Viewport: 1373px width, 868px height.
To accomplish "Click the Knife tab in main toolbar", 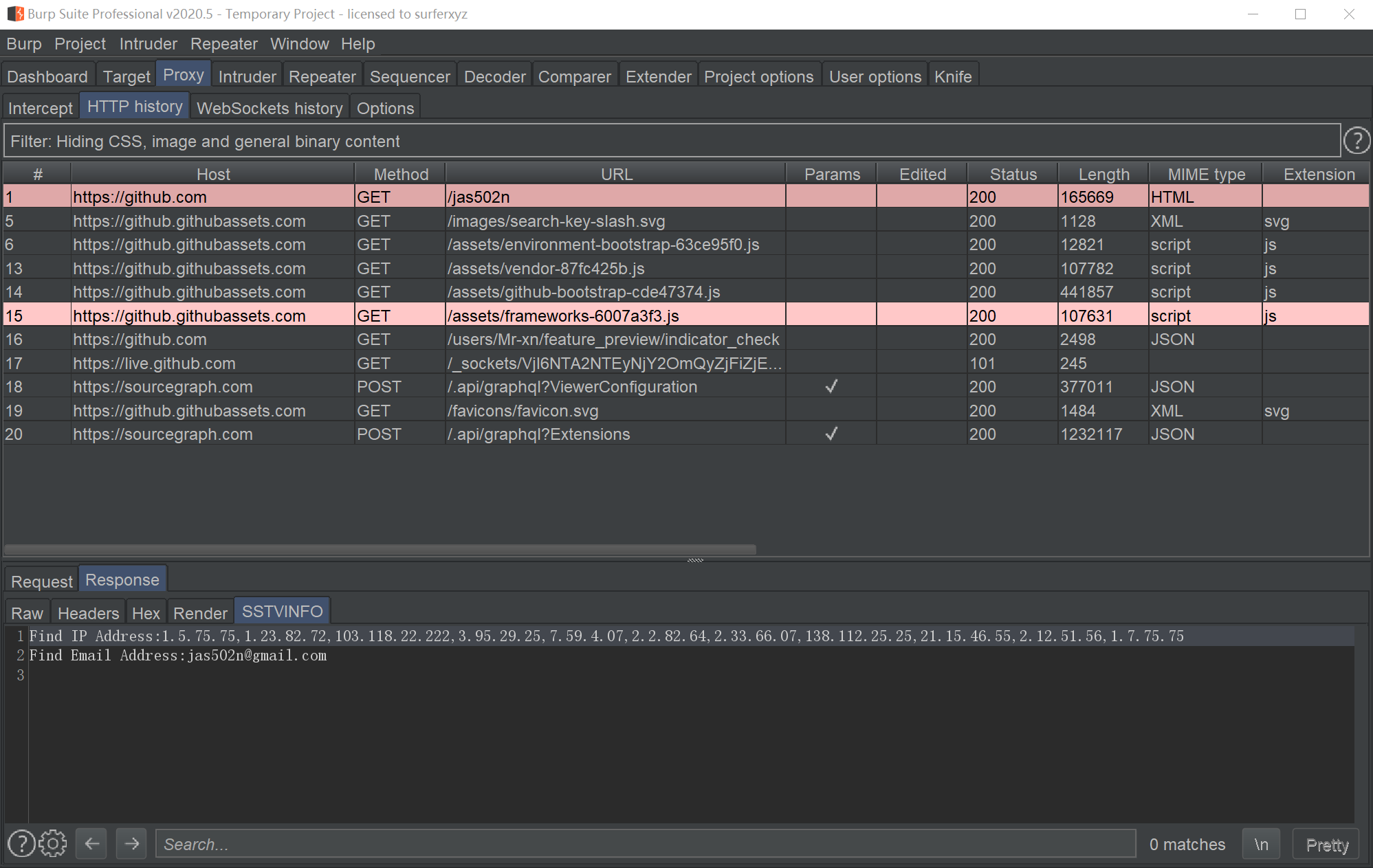I will point(952,76).
